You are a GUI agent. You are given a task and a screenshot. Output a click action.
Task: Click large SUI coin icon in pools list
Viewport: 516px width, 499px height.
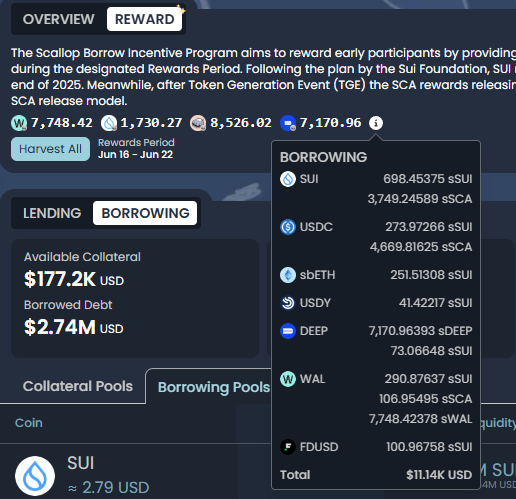point(35,476)
